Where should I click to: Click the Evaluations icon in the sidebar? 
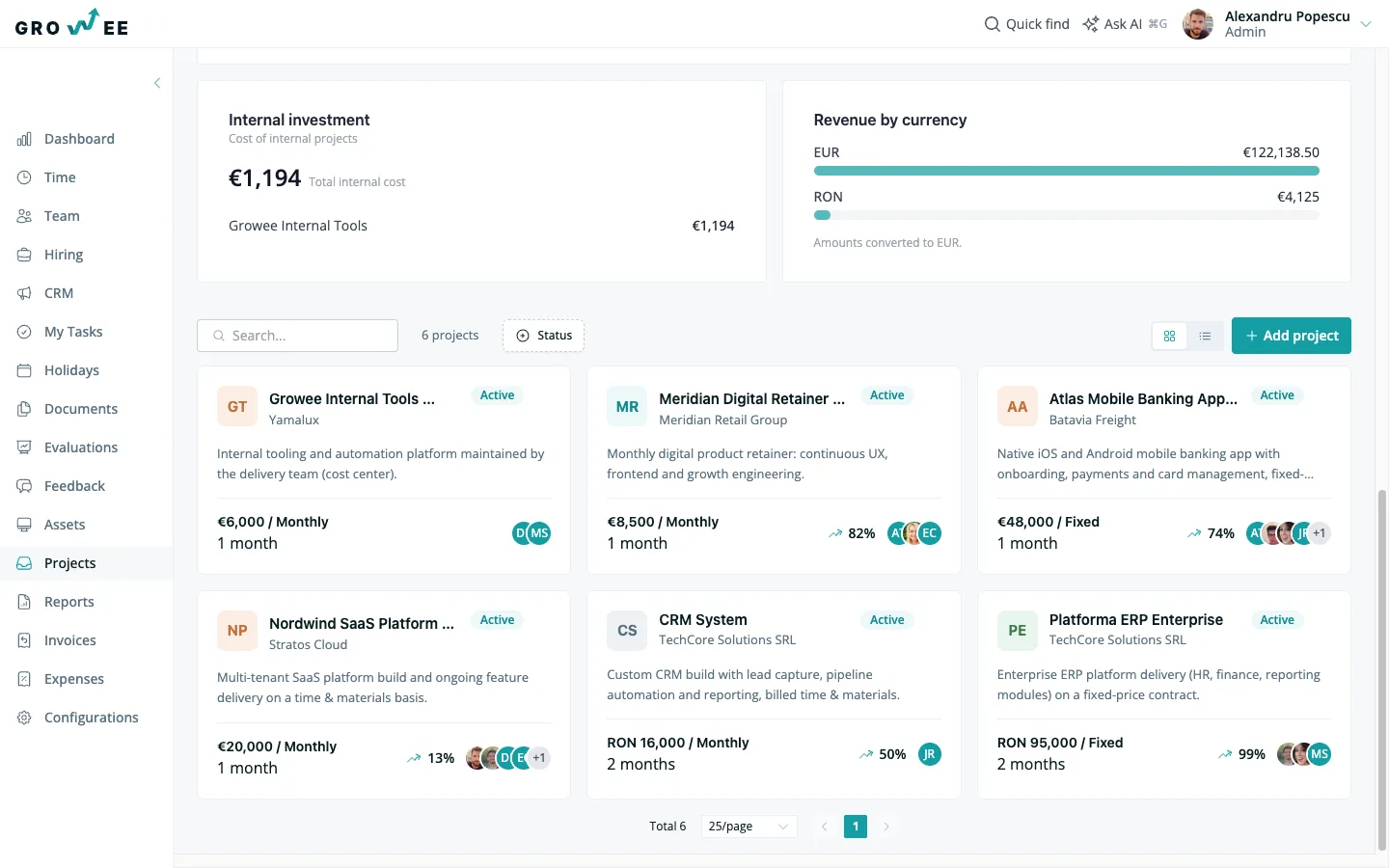click(24, 448)
